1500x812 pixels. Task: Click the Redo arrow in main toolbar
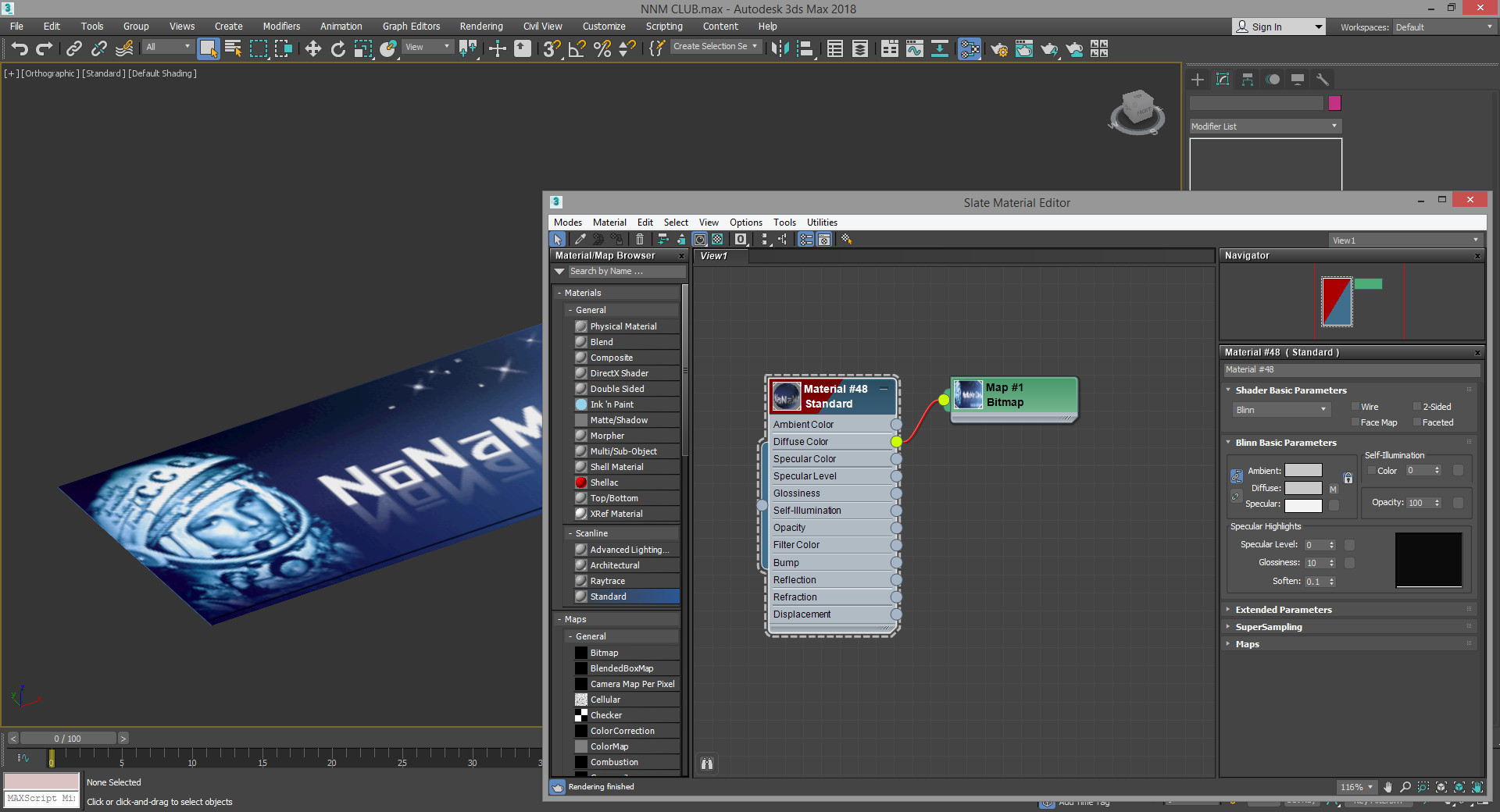click(x=45, y=49)
